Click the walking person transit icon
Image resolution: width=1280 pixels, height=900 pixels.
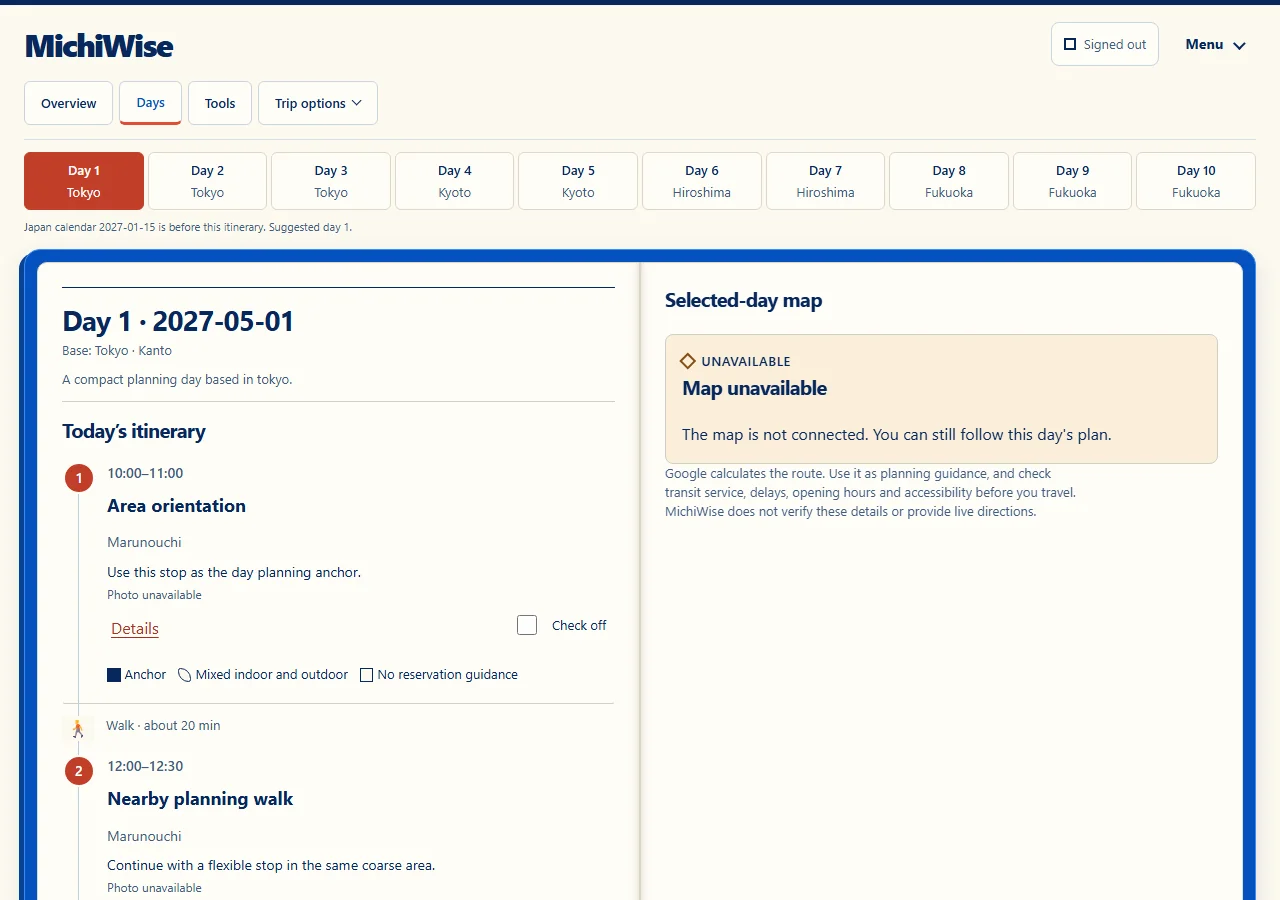point(78,728)
